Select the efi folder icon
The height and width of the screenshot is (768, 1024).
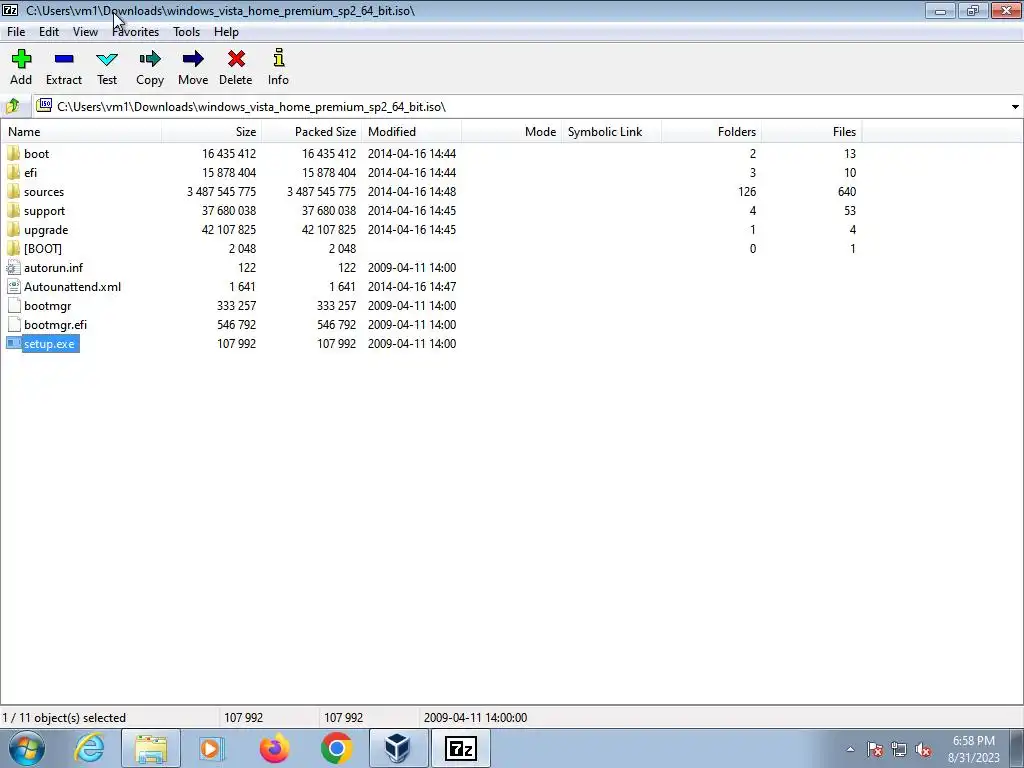tap(13, 172)
